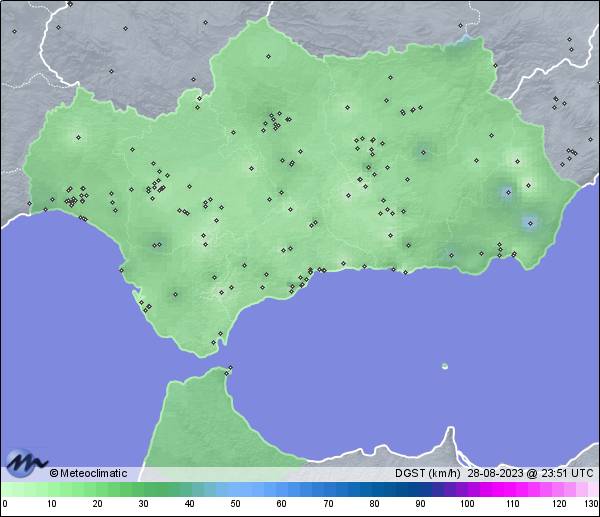Click the "60" value on the legend scale

pos(282,503)
